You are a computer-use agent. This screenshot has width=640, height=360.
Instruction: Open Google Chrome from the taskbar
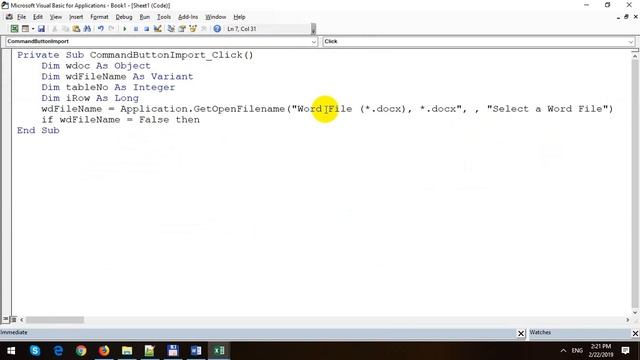click(81, 351)
